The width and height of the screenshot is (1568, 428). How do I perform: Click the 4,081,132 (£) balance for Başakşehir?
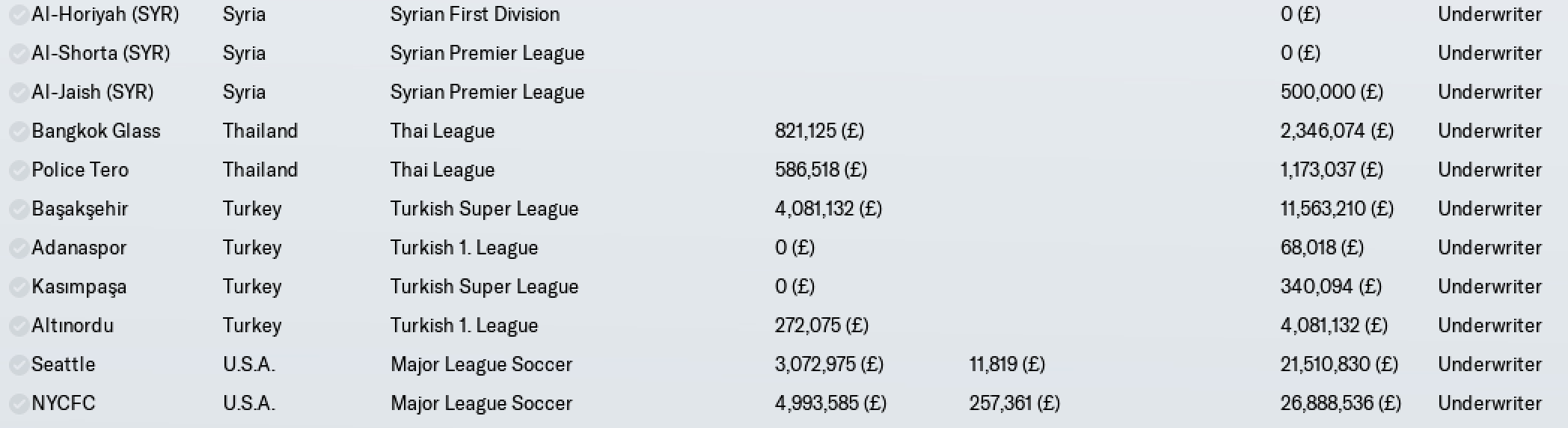pos(828,209)
